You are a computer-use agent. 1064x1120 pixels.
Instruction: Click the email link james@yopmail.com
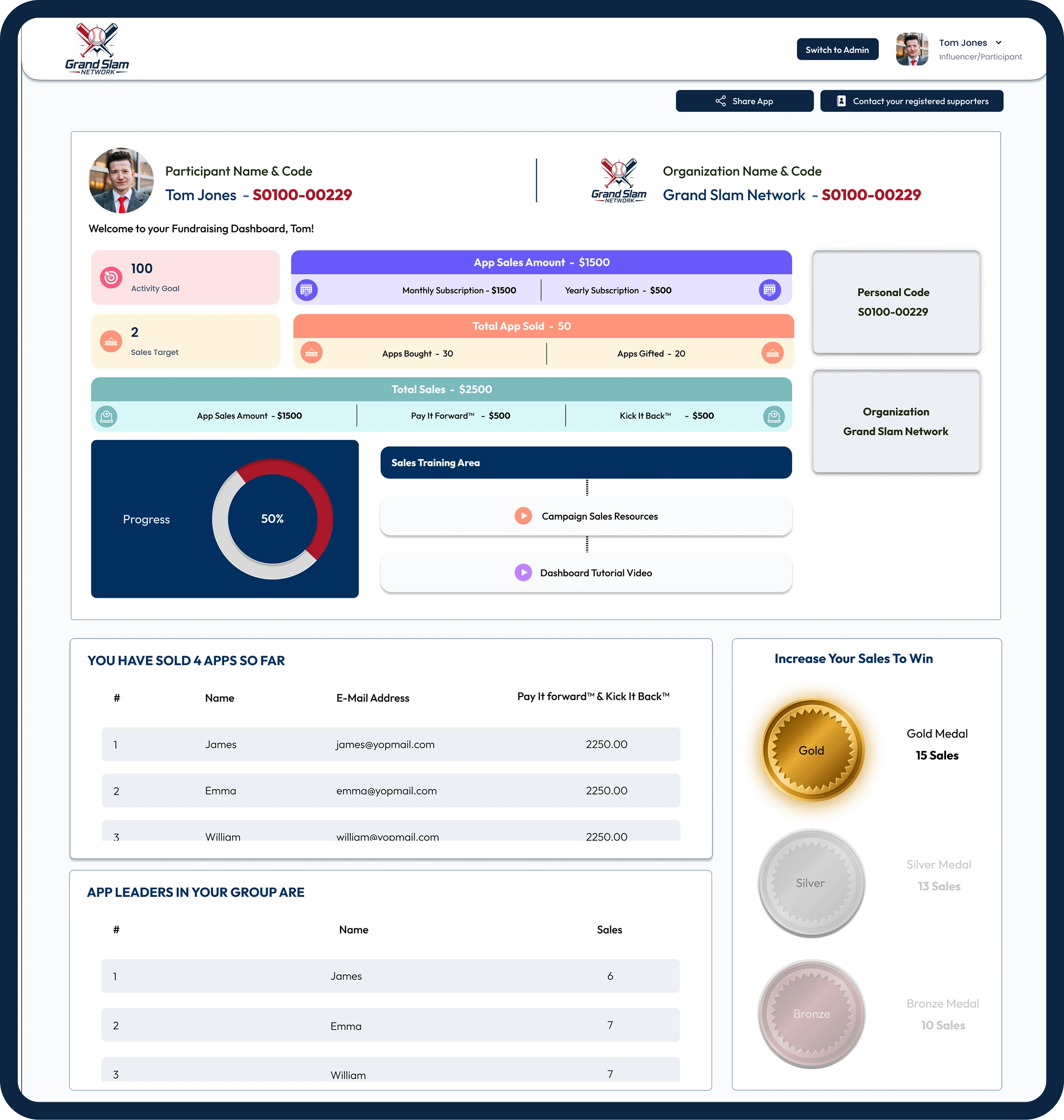386,744
